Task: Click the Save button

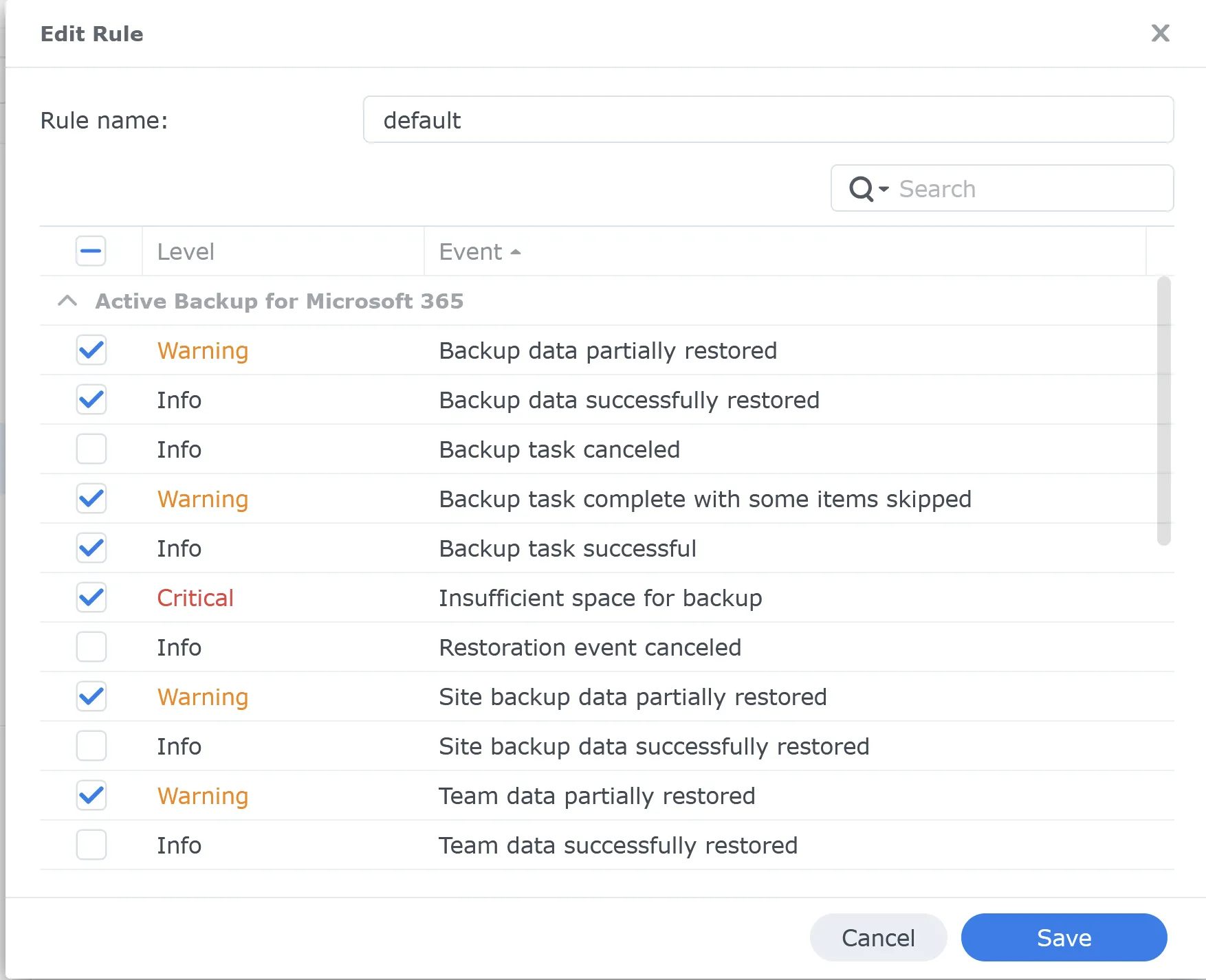Action: click(1063, 937)
